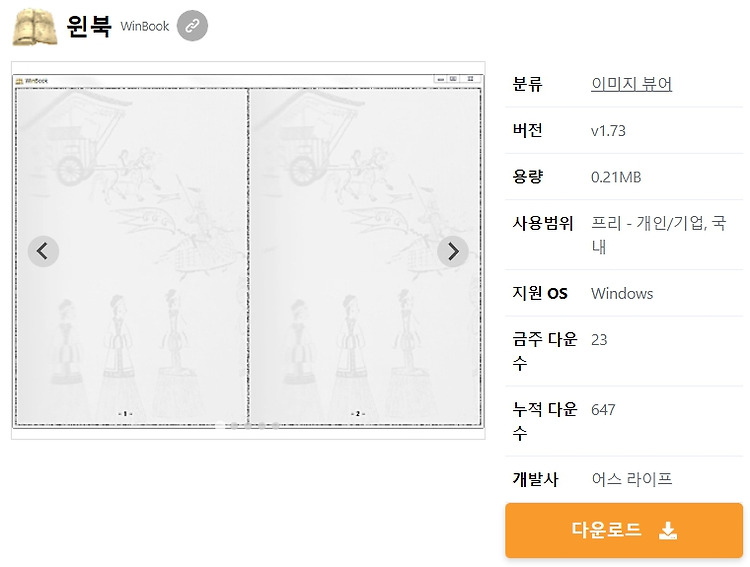Click minimize icon in preview window
The height and width of the screenshot is (567, 750).
(x=440, y=79)
